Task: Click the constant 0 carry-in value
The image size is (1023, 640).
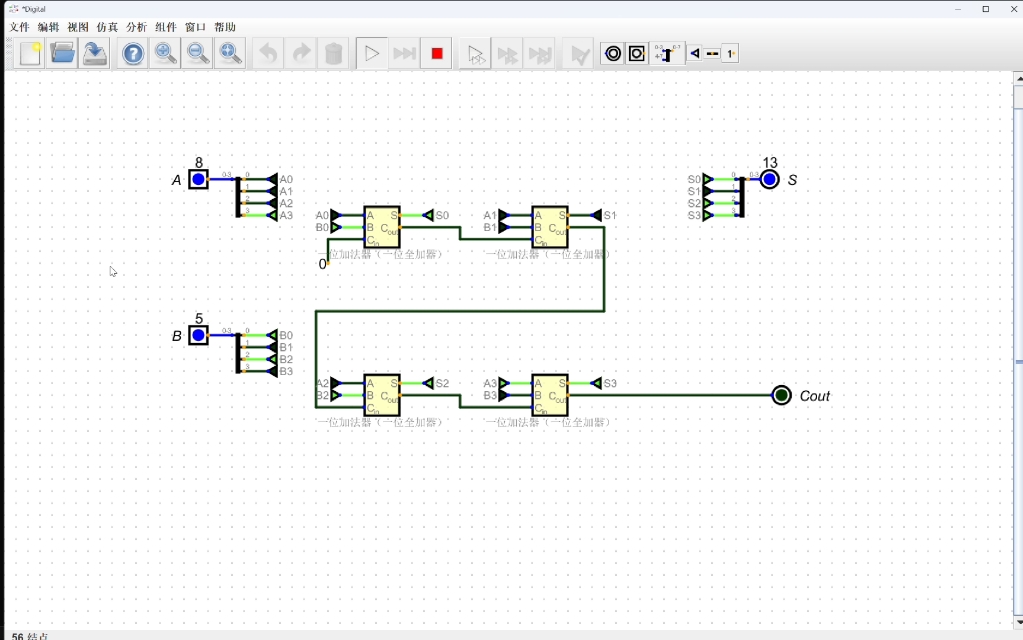Action: (323, 264)
